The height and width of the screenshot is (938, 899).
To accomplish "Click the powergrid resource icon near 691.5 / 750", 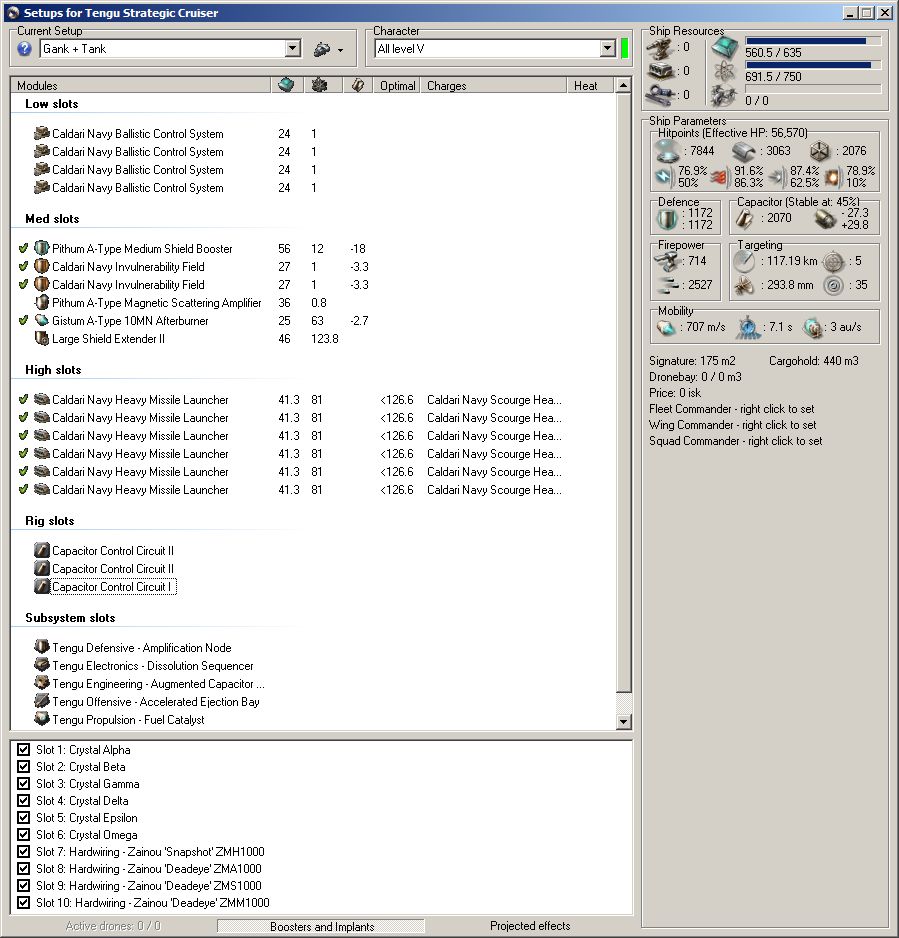I will 725,72.
